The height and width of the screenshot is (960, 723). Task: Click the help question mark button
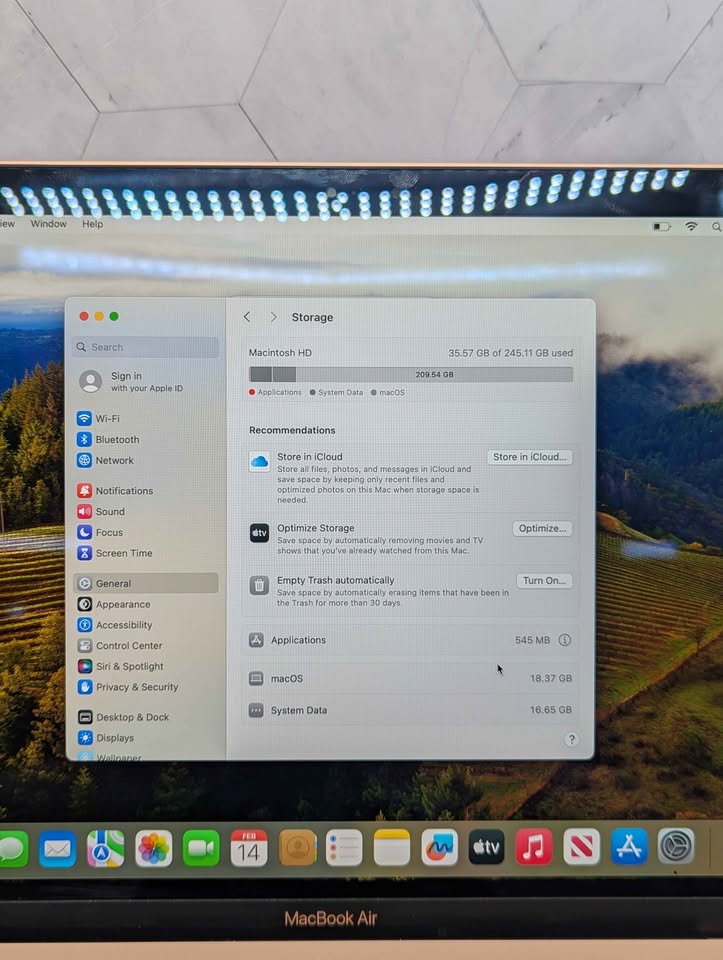pyautogui.click(x=571, y=740)
